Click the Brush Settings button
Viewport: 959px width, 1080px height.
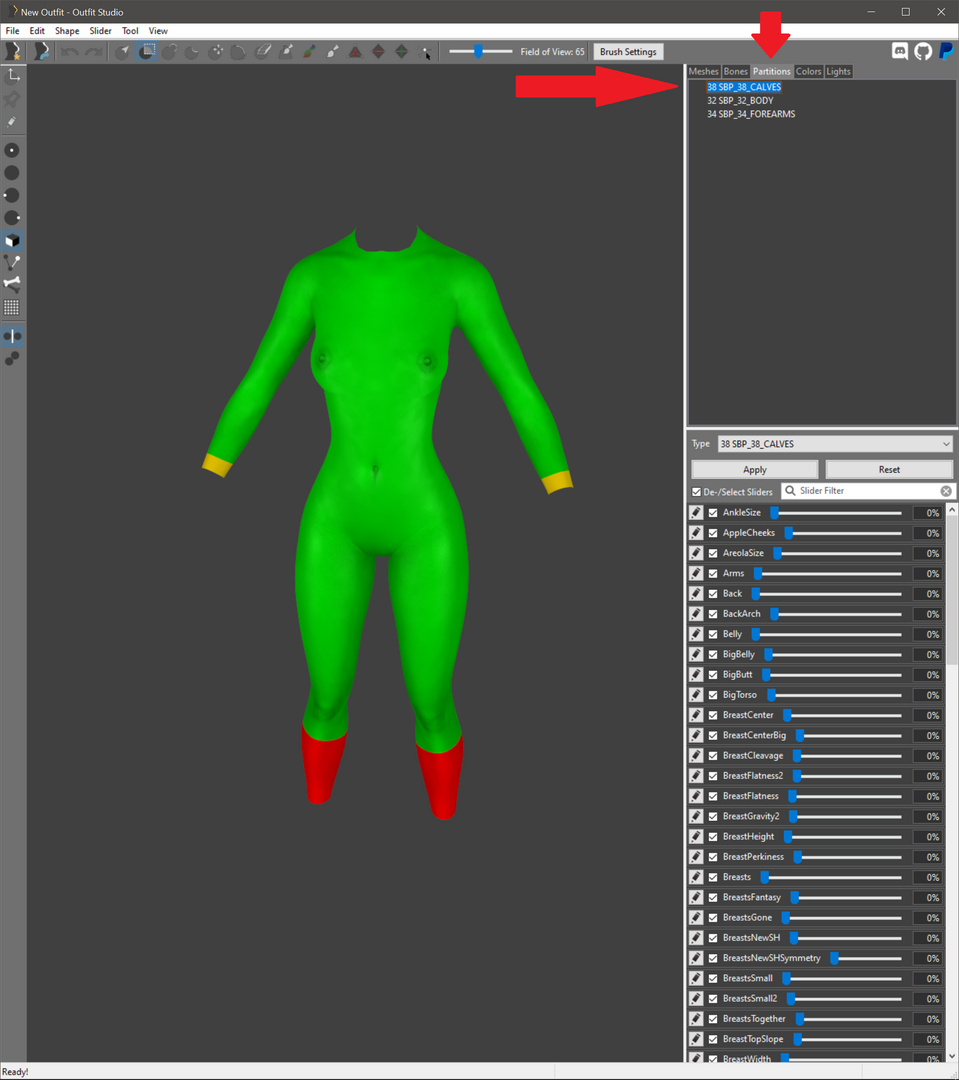[628, 52]
